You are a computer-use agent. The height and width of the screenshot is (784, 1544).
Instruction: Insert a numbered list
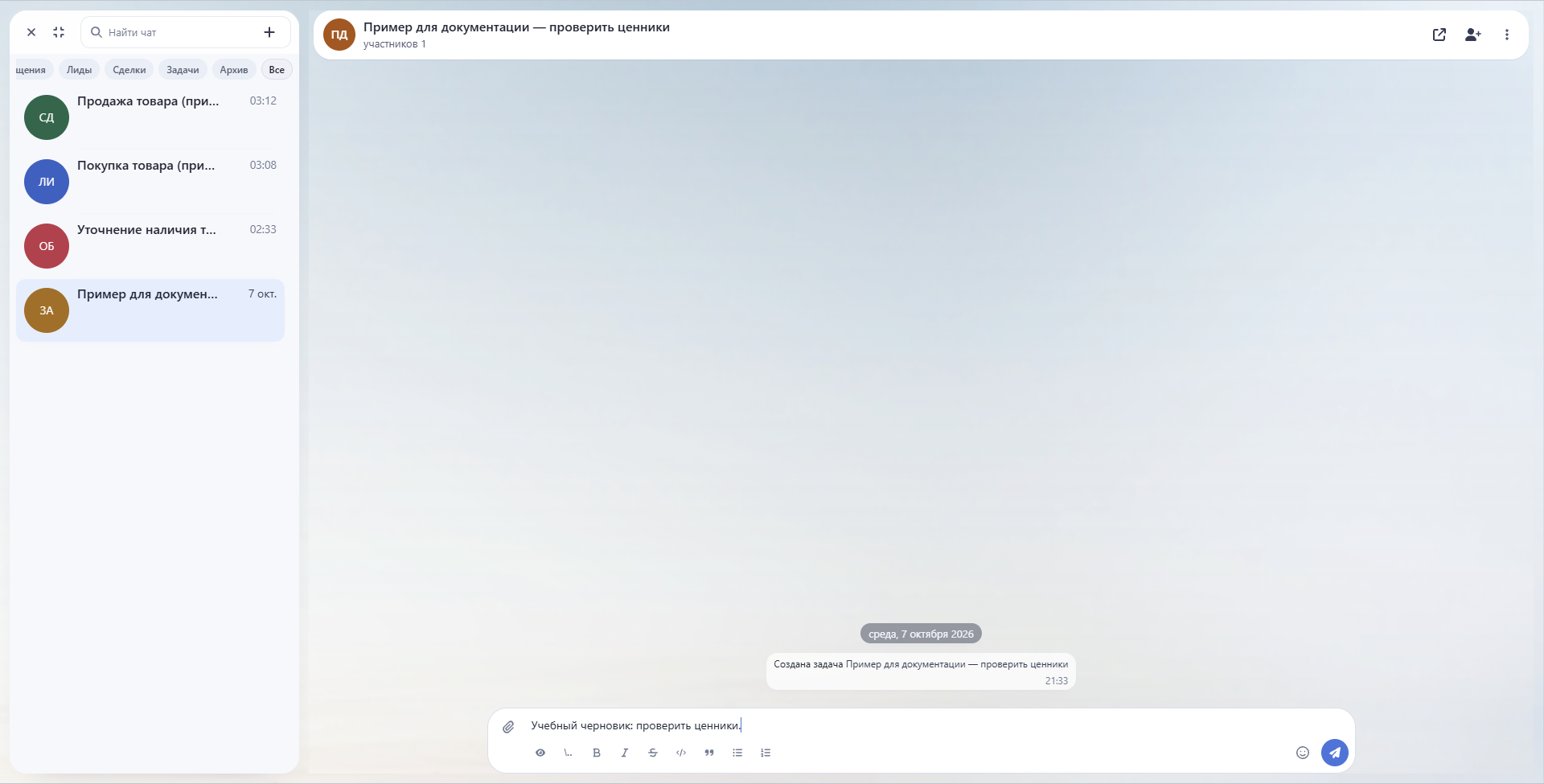point(766,753)
